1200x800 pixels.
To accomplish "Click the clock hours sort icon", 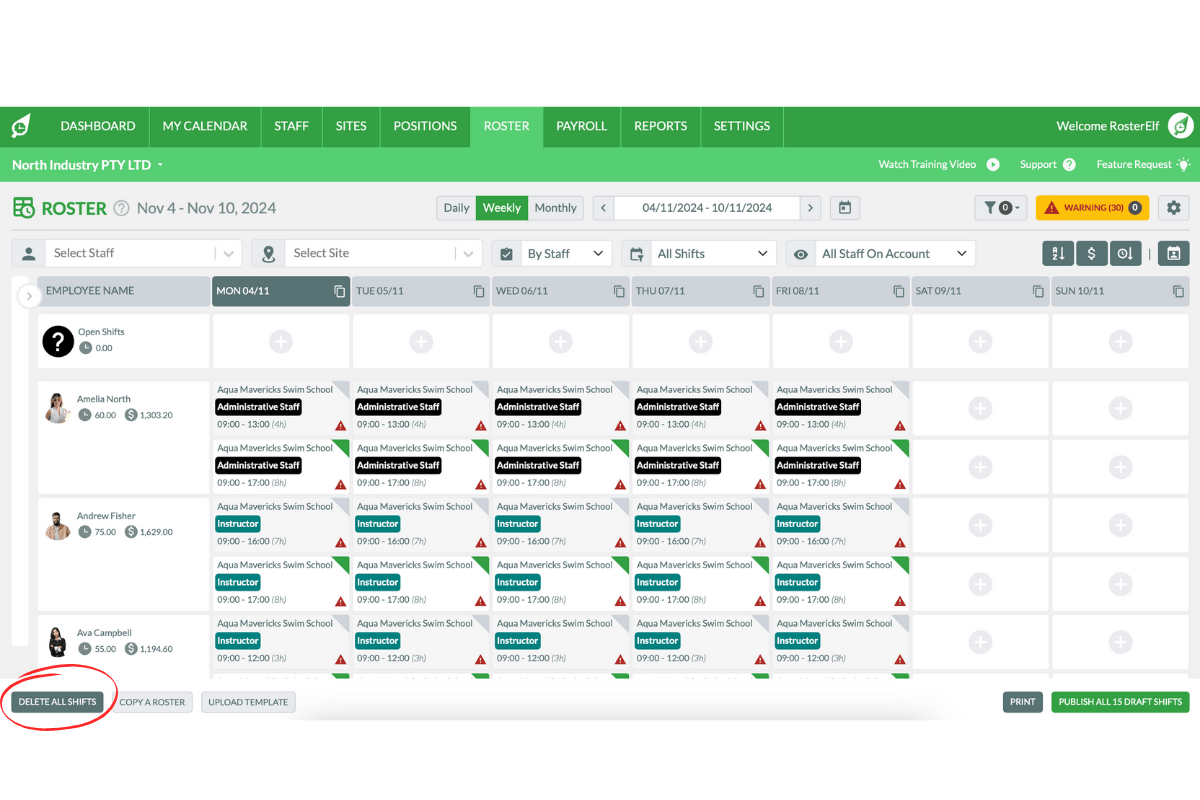I will pyautogui.click(x=1125, y=254).
